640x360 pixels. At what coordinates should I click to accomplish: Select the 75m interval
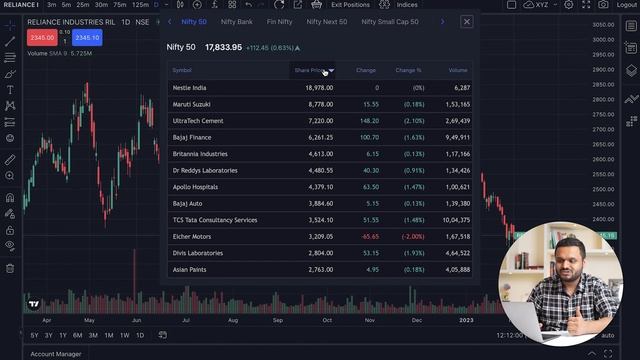click(x=120, y=5)
